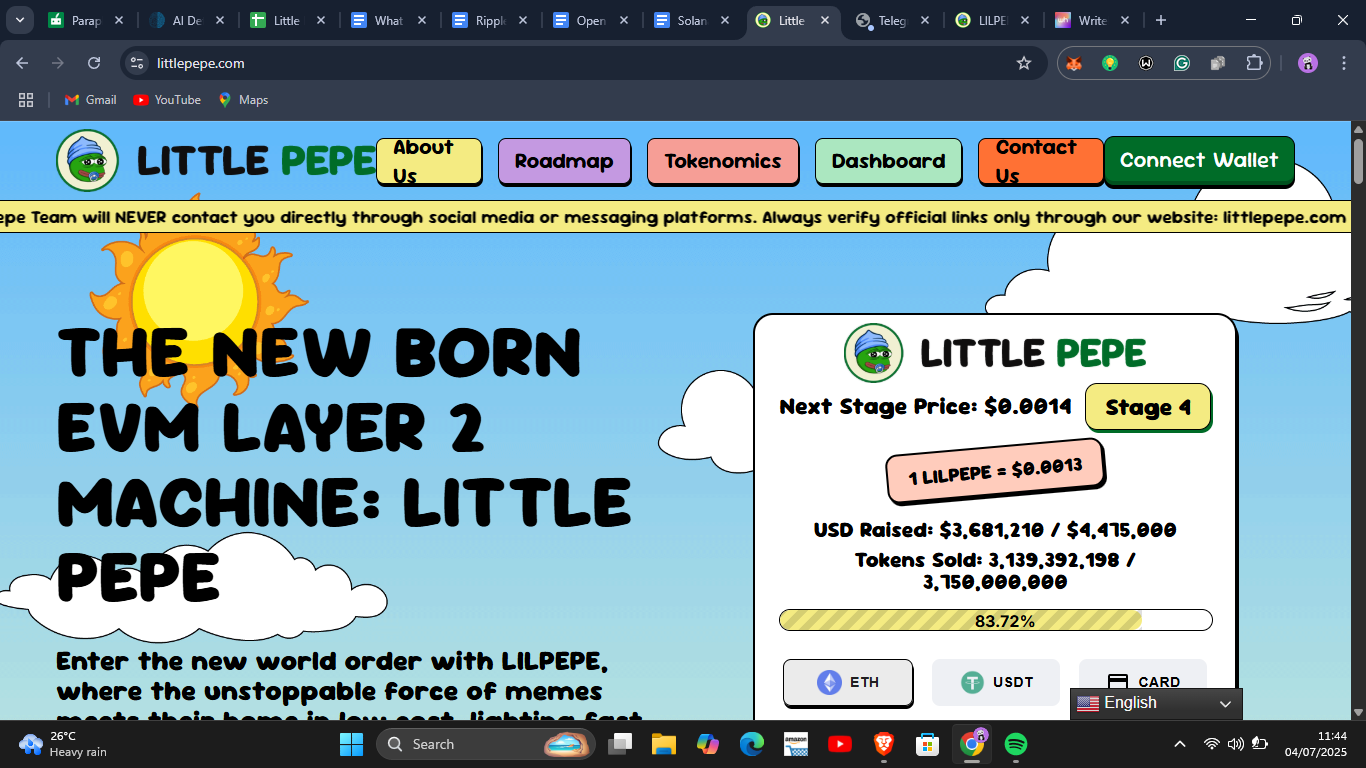Open the weather widget showing Heavy rain

(x=63, y=744)
